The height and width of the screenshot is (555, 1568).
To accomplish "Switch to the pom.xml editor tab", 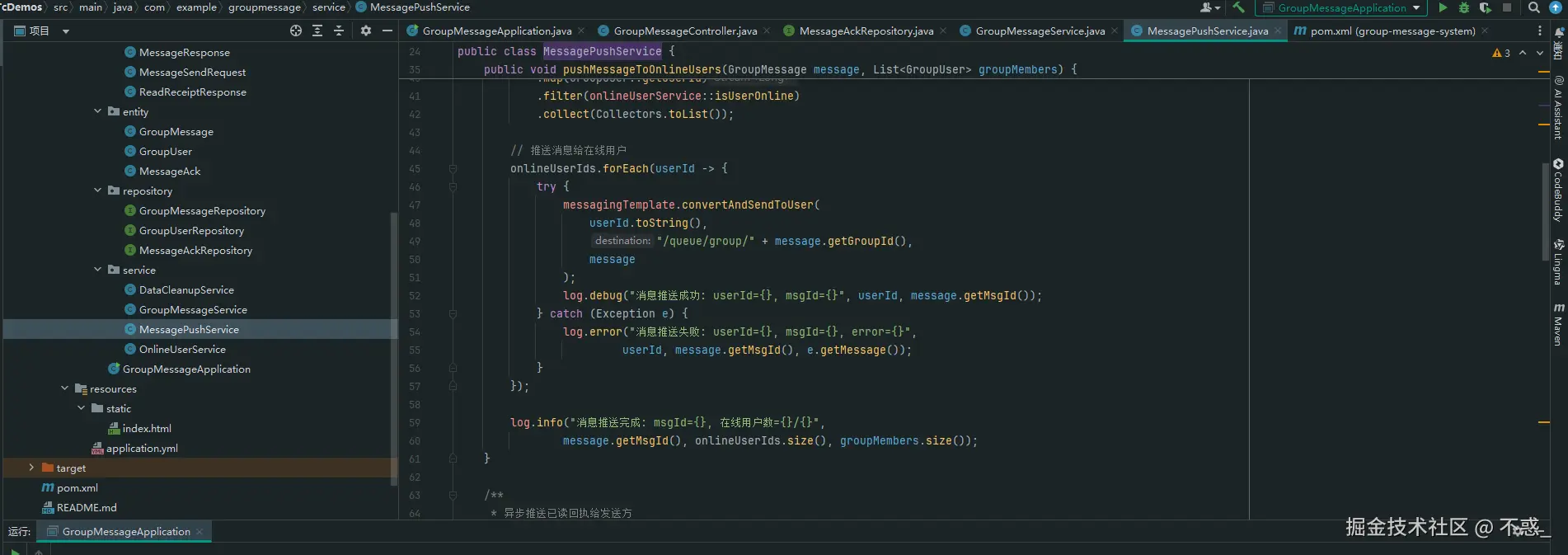I will [1392, 31].
